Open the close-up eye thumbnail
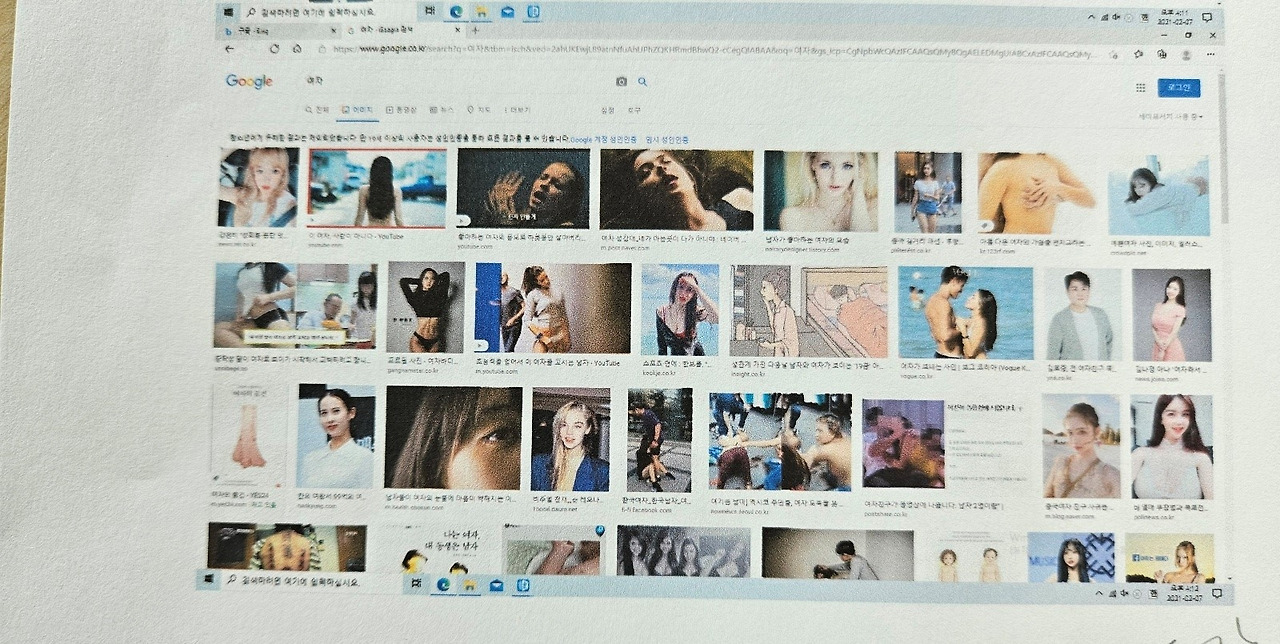 (x=453, y=437)
